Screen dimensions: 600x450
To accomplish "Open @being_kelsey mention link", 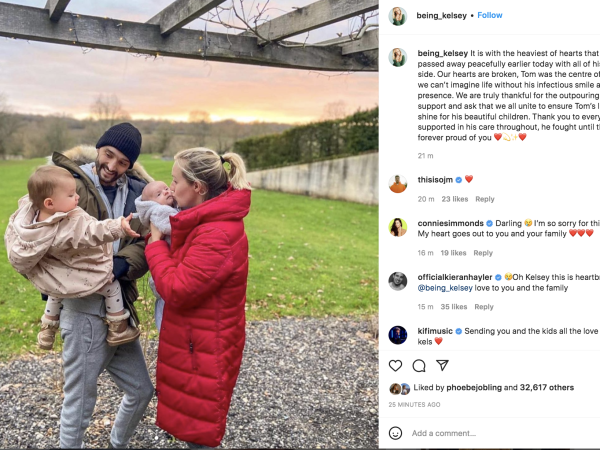I will pos(445,288).
